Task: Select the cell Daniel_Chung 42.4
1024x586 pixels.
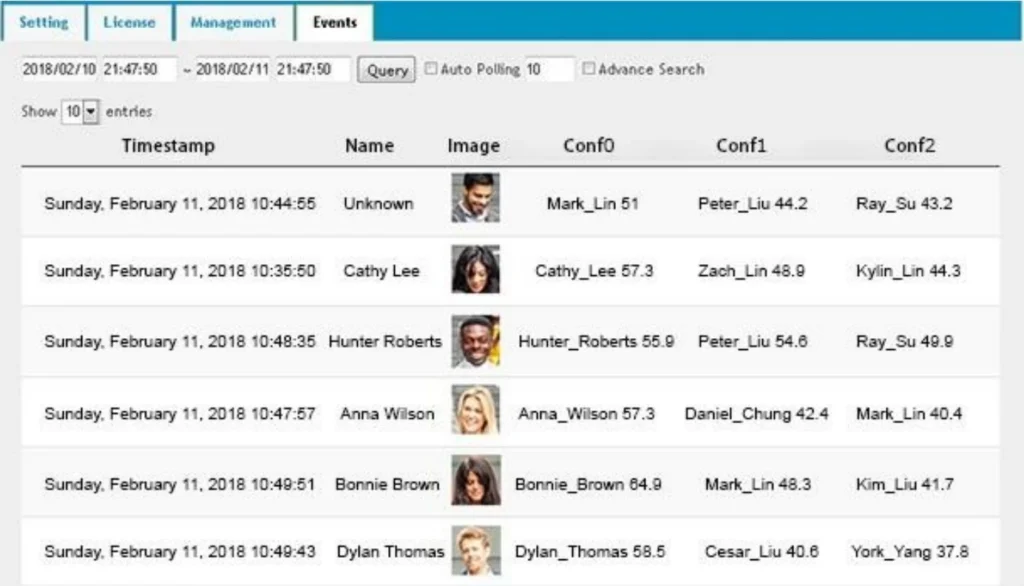Action: (756, 414)
